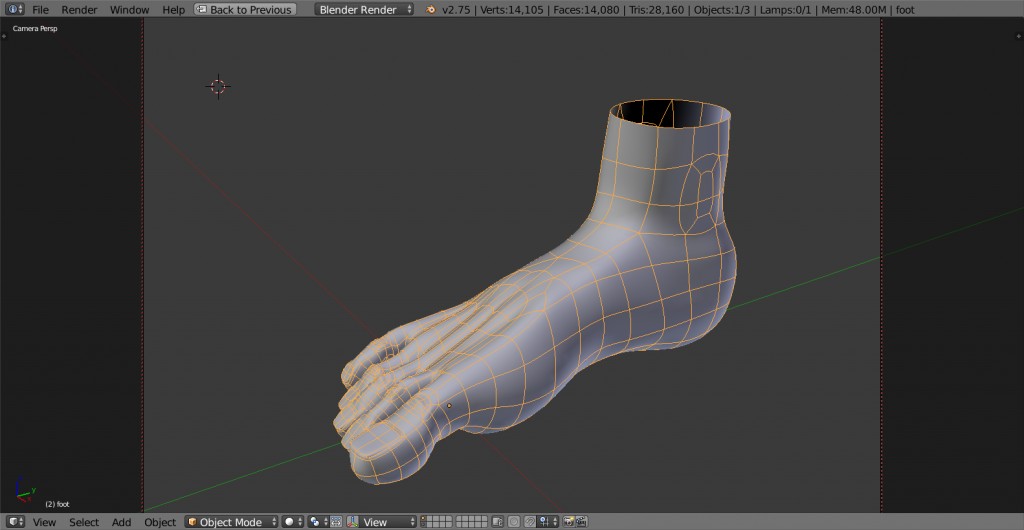Click the foot object's origin dot
This screenshot has height=530, width=1024.
(449, 405)
